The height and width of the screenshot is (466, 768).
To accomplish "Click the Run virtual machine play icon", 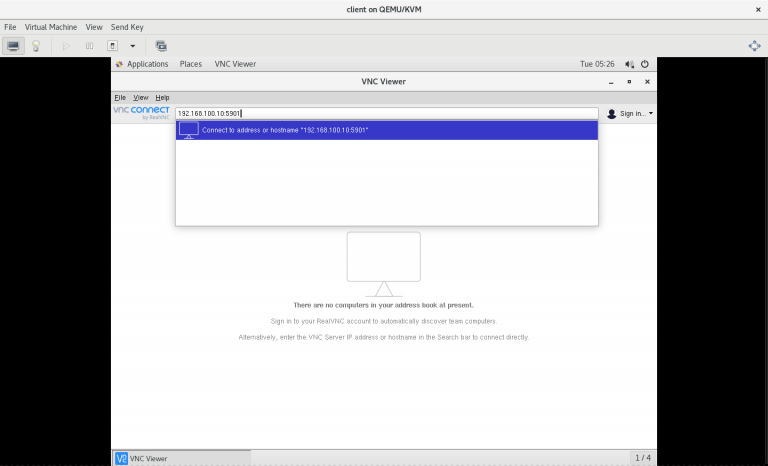I will coord(66,46).
